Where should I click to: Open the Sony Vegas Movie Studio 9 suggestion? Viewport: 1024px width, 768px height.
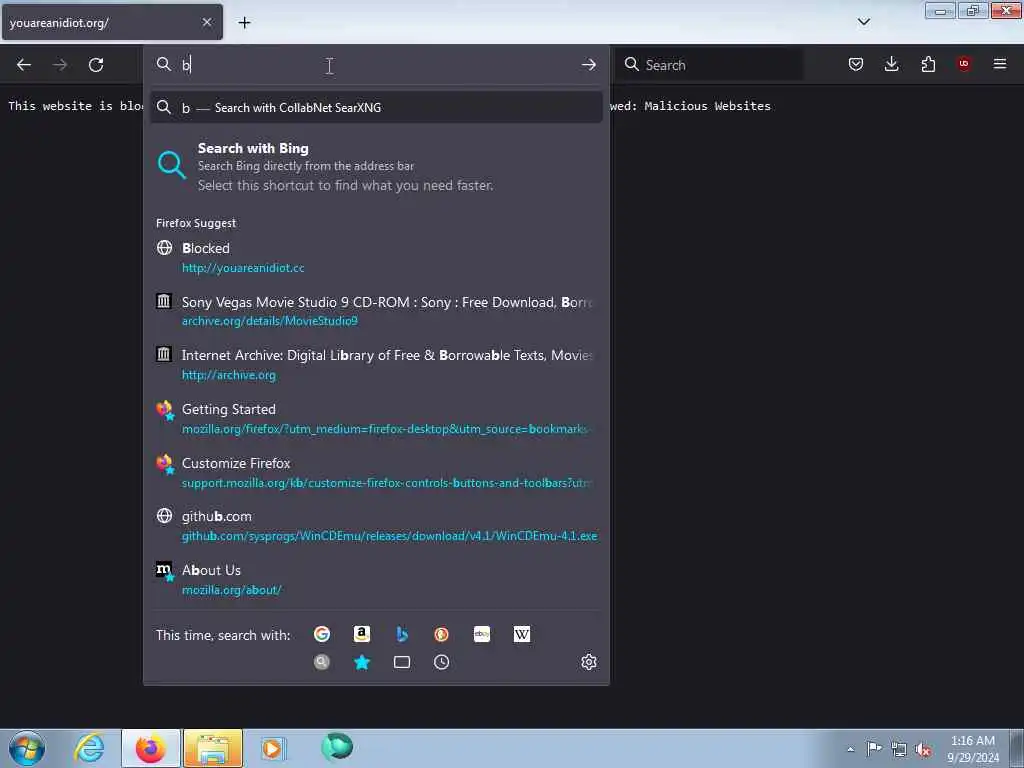tap(376, 311)
